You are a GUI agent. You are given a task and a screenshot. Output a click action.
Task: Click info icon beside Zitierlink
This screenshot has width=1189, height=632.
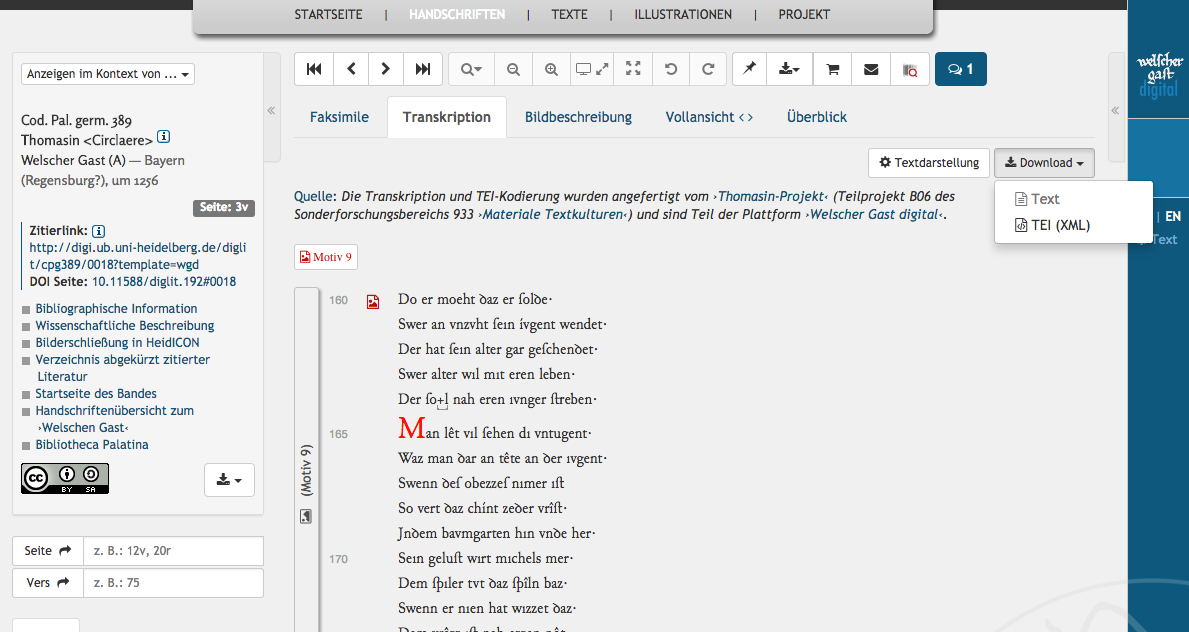[99, 231]
